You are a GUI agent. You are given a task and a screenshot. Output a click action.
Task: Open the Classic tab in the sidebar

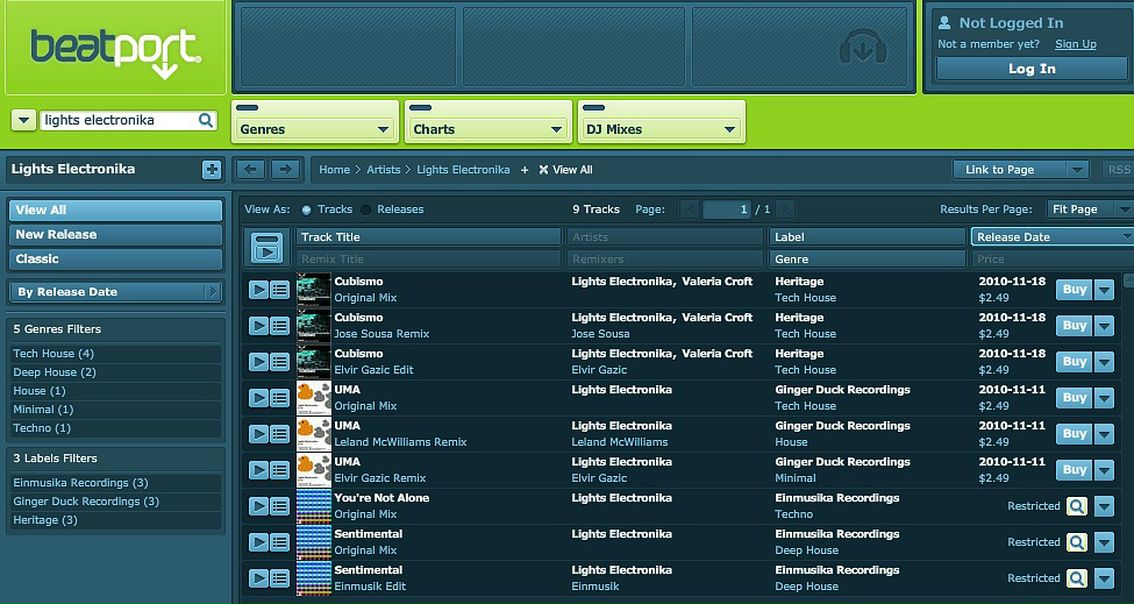pos(115,259)
